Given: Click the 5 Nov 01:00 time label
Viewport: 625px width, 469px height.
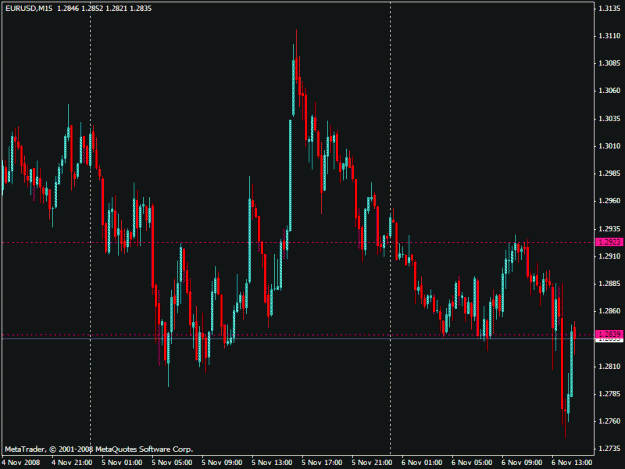Looking at the screenshot, I should tap(122, 463).
